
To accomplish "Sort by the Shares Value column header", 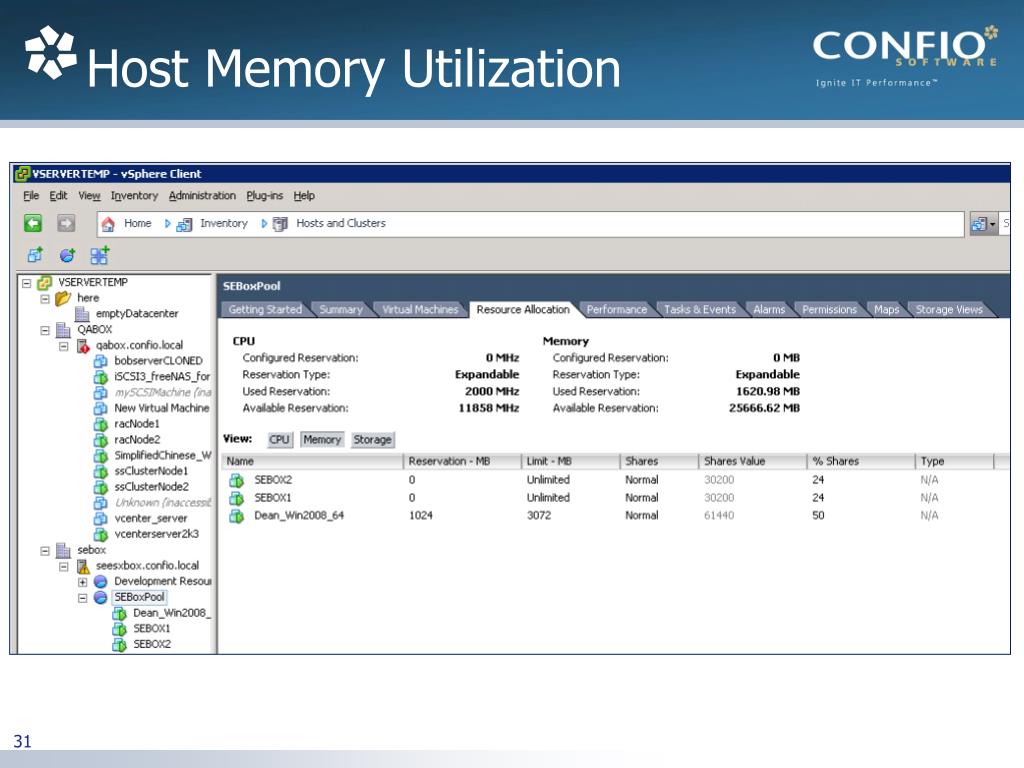I will point(752,462).
